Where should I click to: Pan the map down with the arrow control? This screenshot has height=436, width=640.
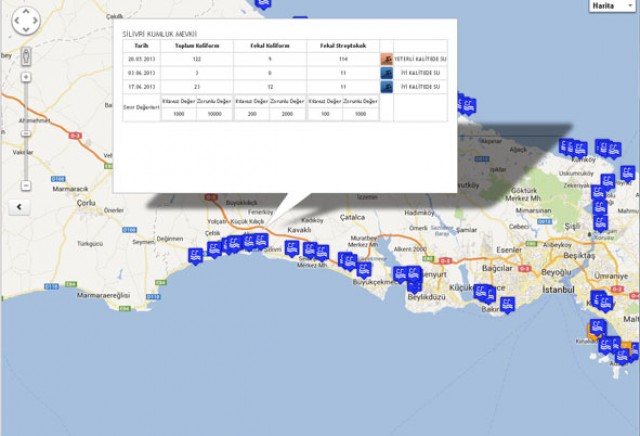click(26, 29)
